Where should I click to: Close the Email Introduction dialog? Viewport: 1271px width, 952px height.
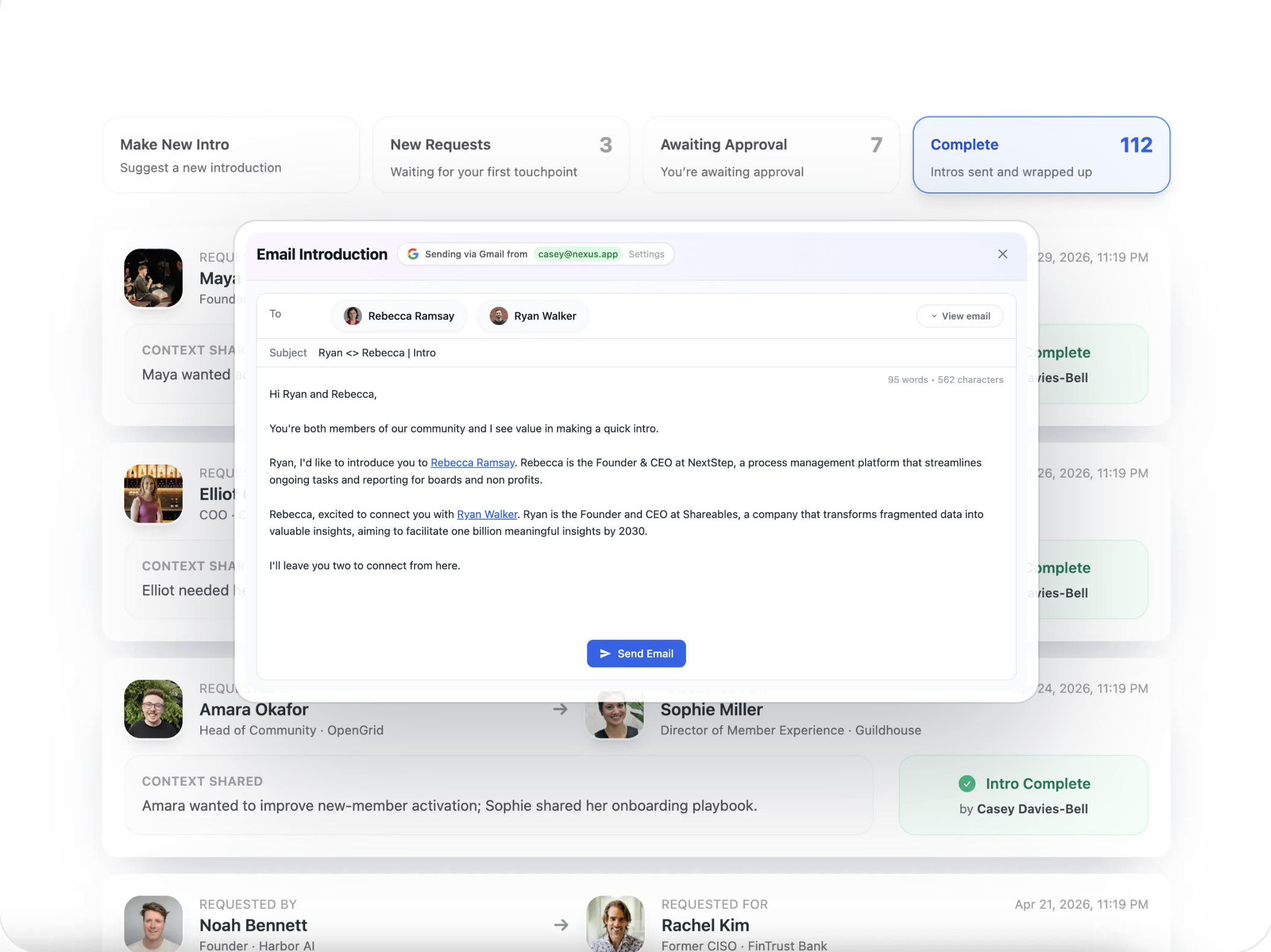click(1003, 254)
